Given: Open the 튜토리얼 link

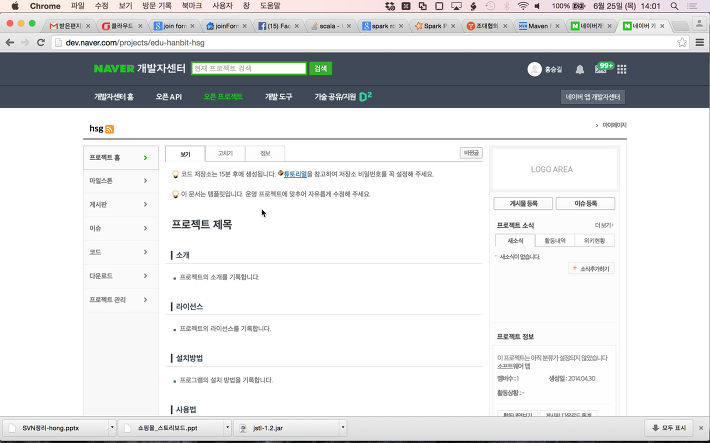Looking at the screenshot, I should tap(295, 174).
